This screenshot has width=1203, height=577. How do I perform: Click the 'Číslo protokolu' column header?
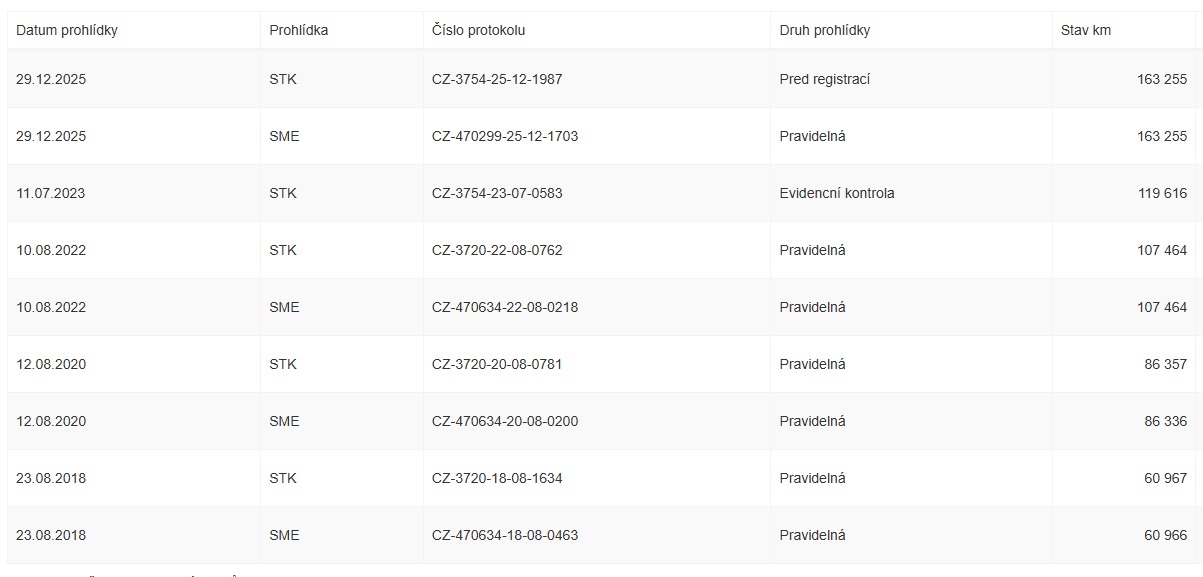click(478, 30)
